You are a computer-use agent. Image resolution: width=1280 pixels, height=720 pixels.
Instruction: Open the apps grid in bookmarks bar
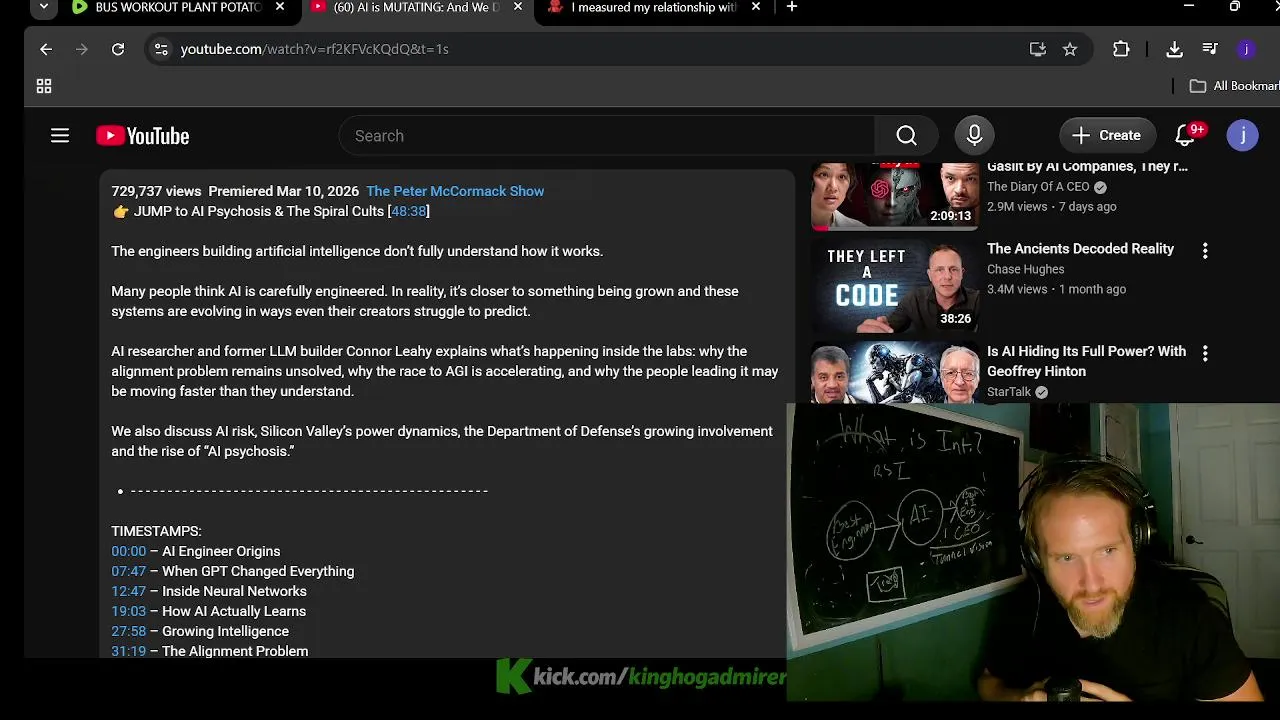click(44, 87)
